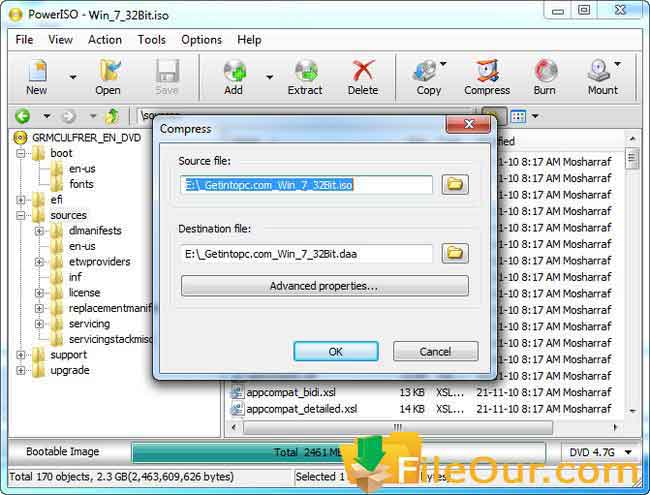Image resolution: width=650 pixels, height=495 pixels.
Task: Open the File menu
Action: point(24,40)
